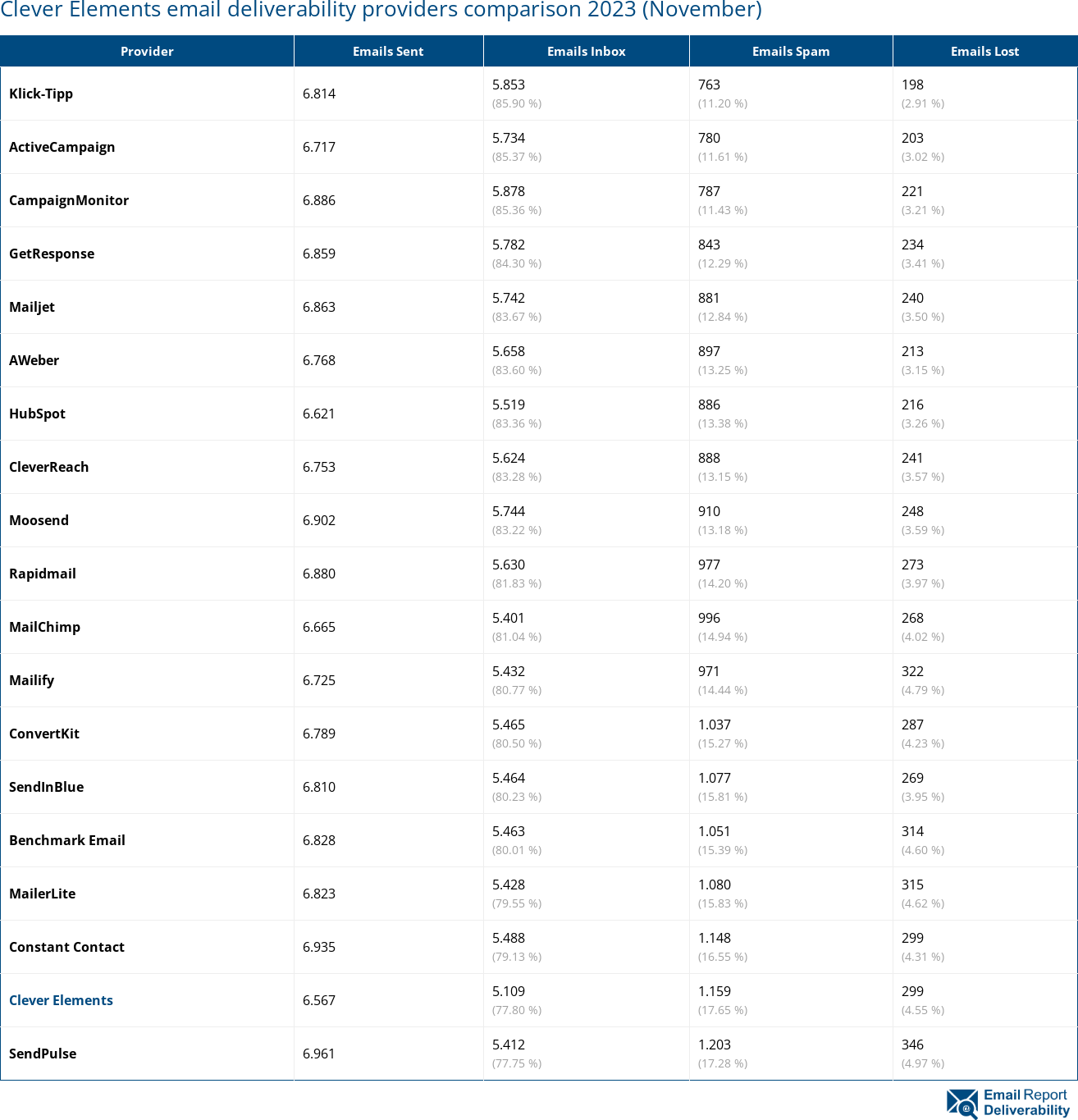Click SendPulse lost count 346

coord(913,1045)
